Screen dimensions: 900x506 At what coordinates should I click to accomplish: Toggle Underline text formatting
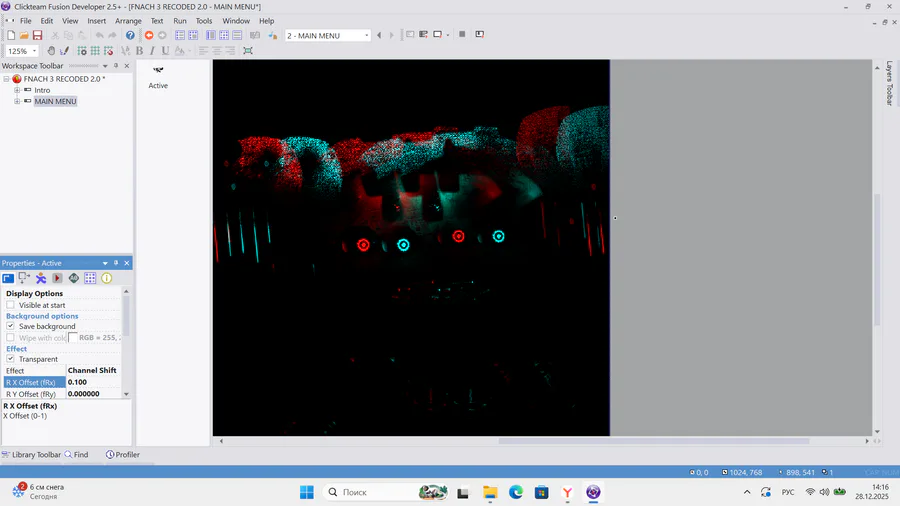tap(165, 51)
